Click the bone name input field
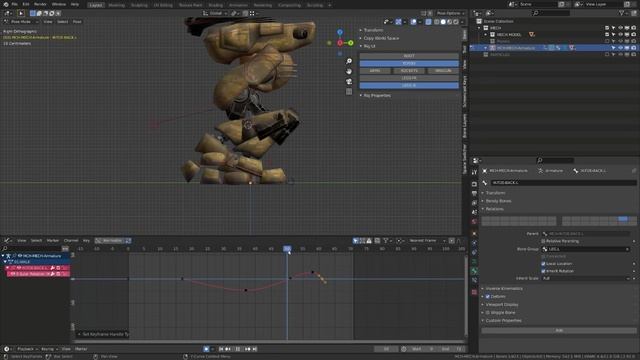 (x=563, y=183)
